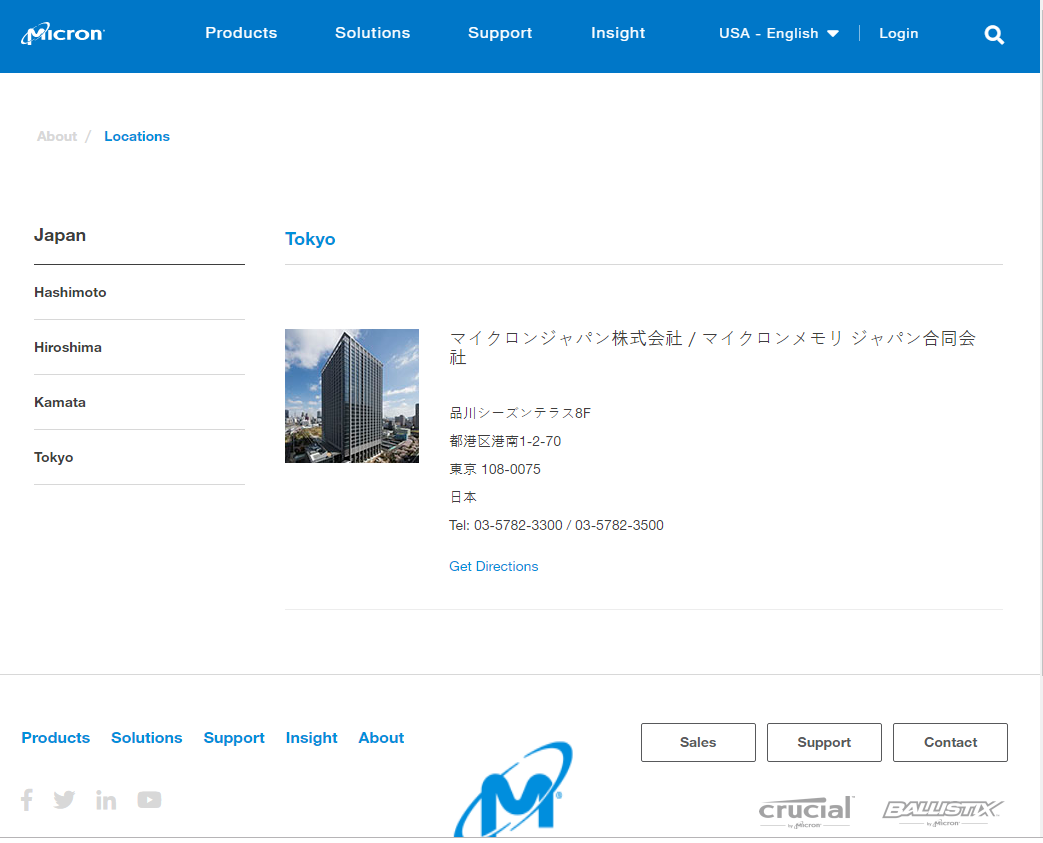
Task: Click the Micron logo in header
Action: [x=63, y=33]
